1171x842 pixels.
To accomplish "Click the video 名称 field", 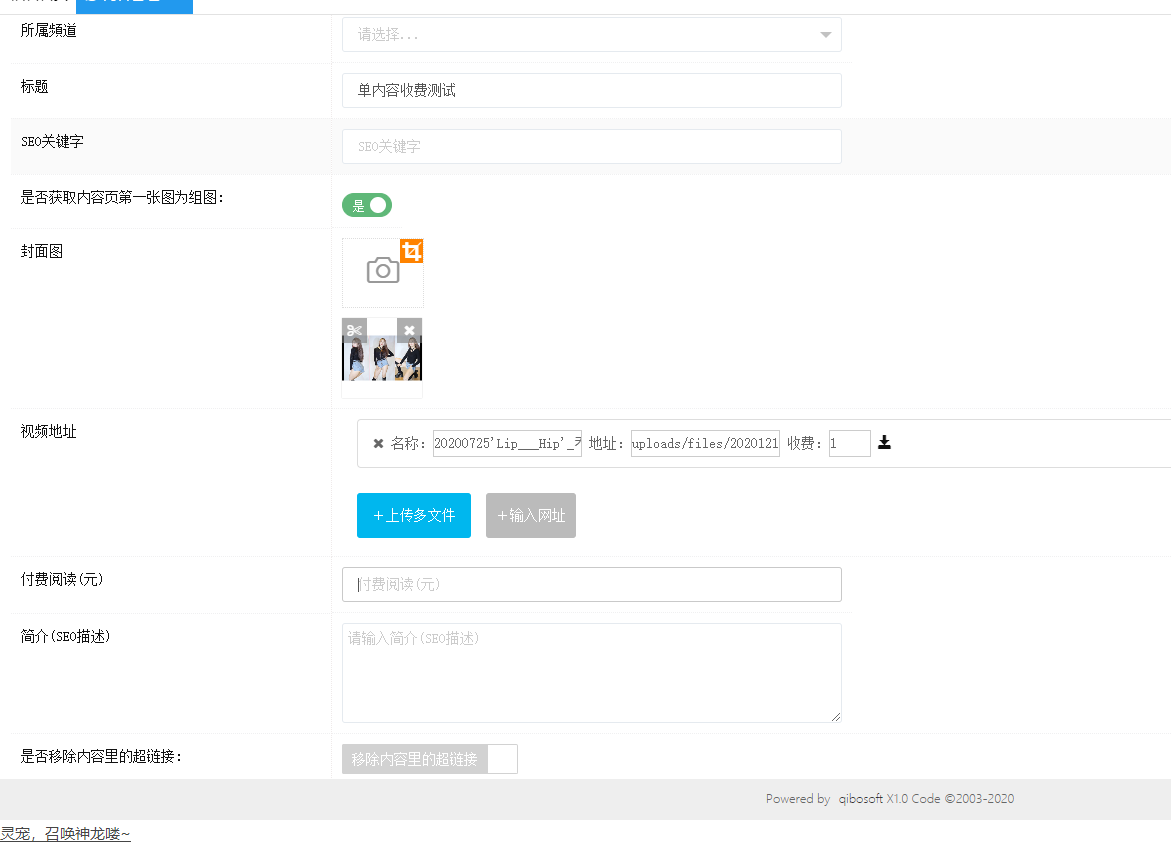I will 507,443.
